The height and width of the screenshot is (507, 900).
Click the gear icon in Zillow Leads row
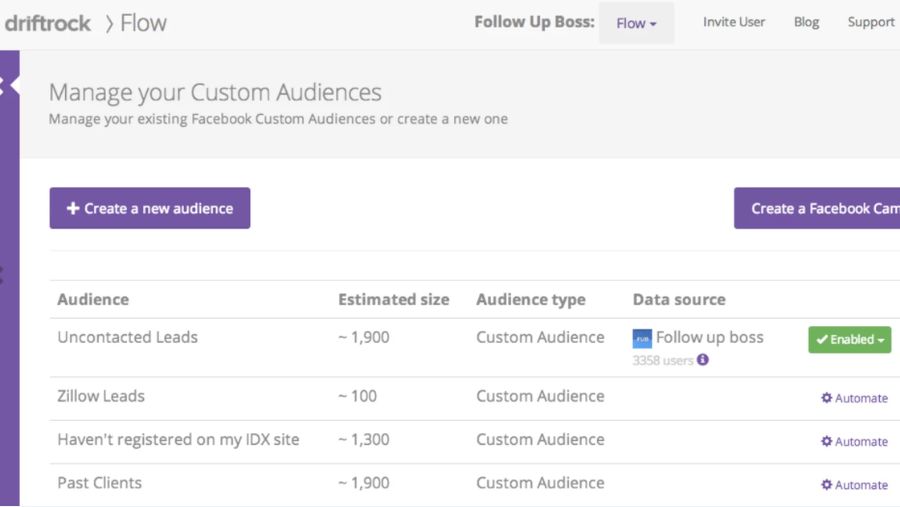point(827,397)
